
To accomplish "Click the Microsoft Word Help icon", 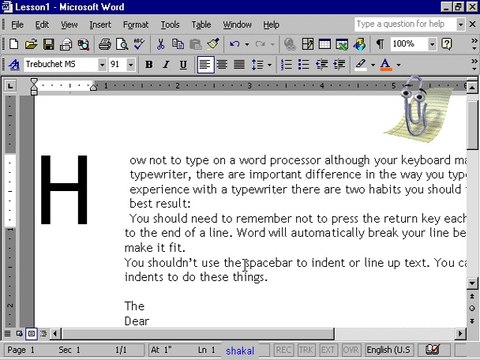I will click(x=447, y=44).
